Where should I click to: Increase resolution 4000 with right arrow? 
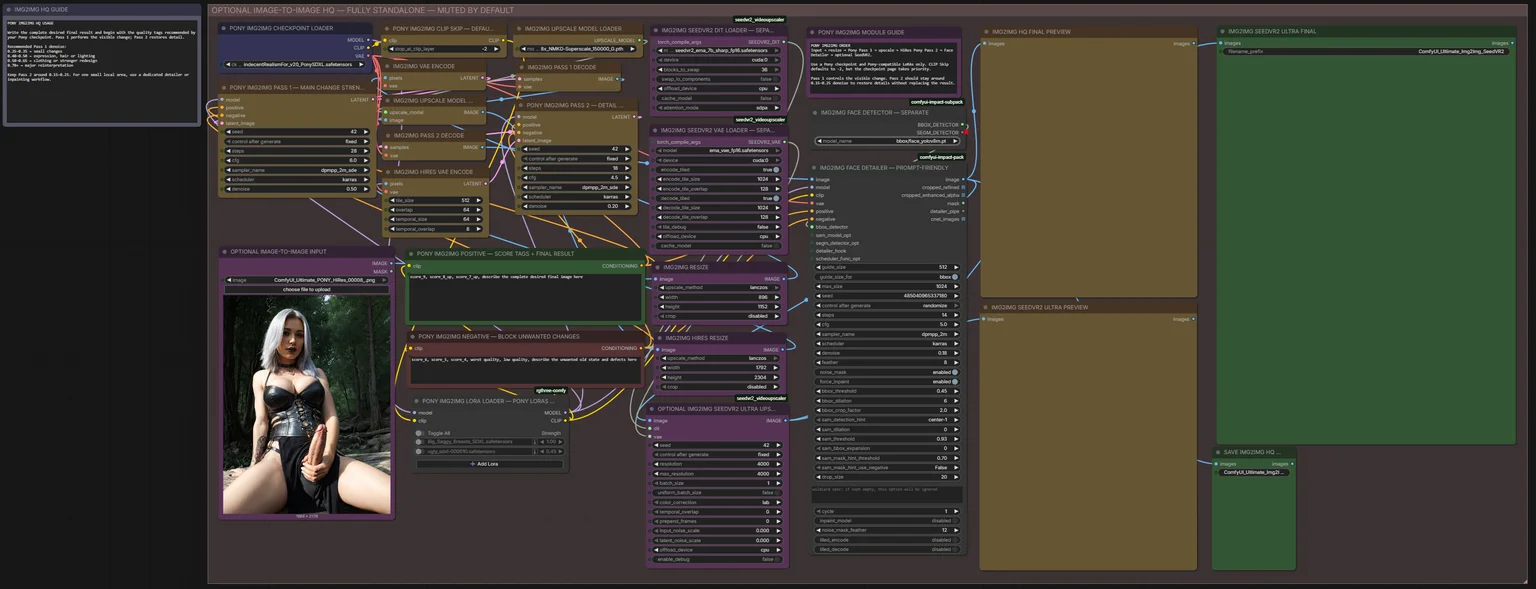(x=780, y=464)
